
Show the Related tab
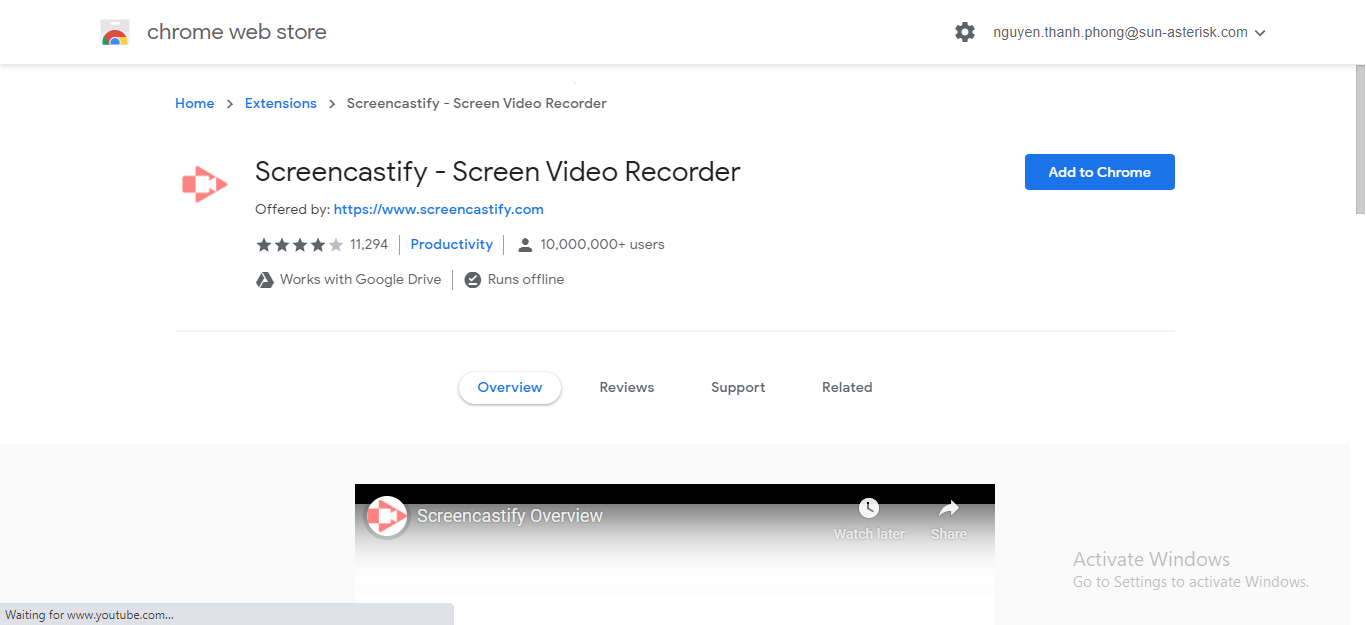click(847, 388)
